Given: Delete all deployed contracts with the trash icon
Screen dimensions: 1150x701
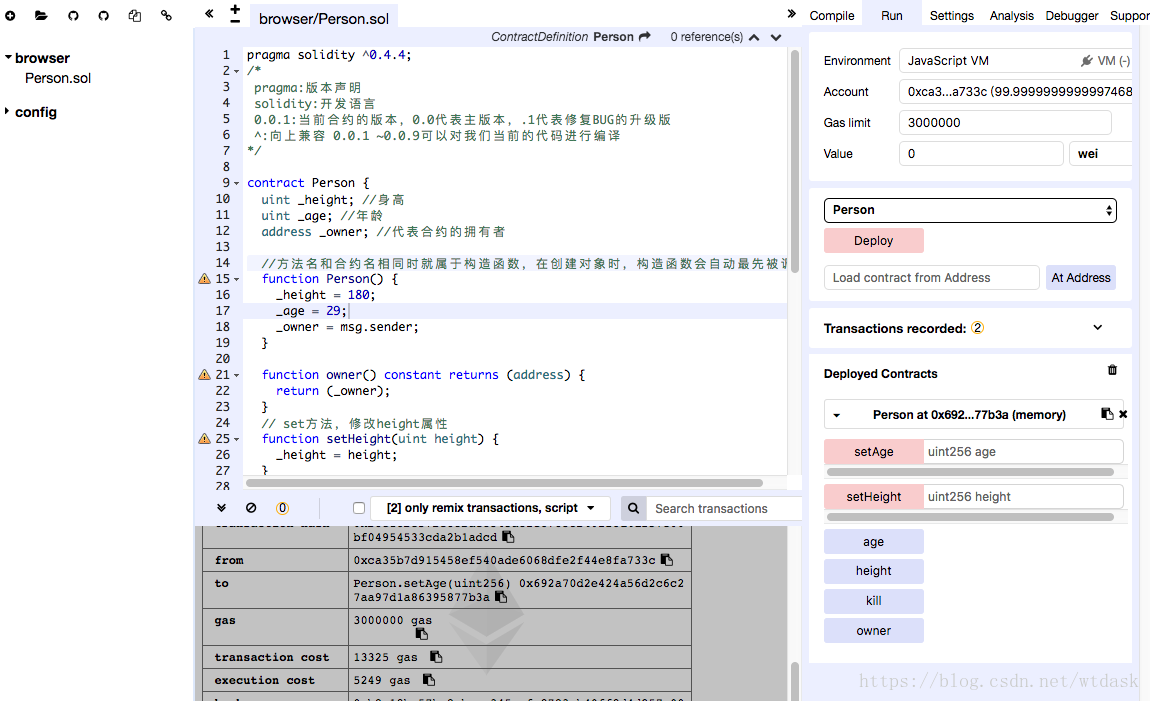Looking at the screenshot, I should pos(1112,370).
